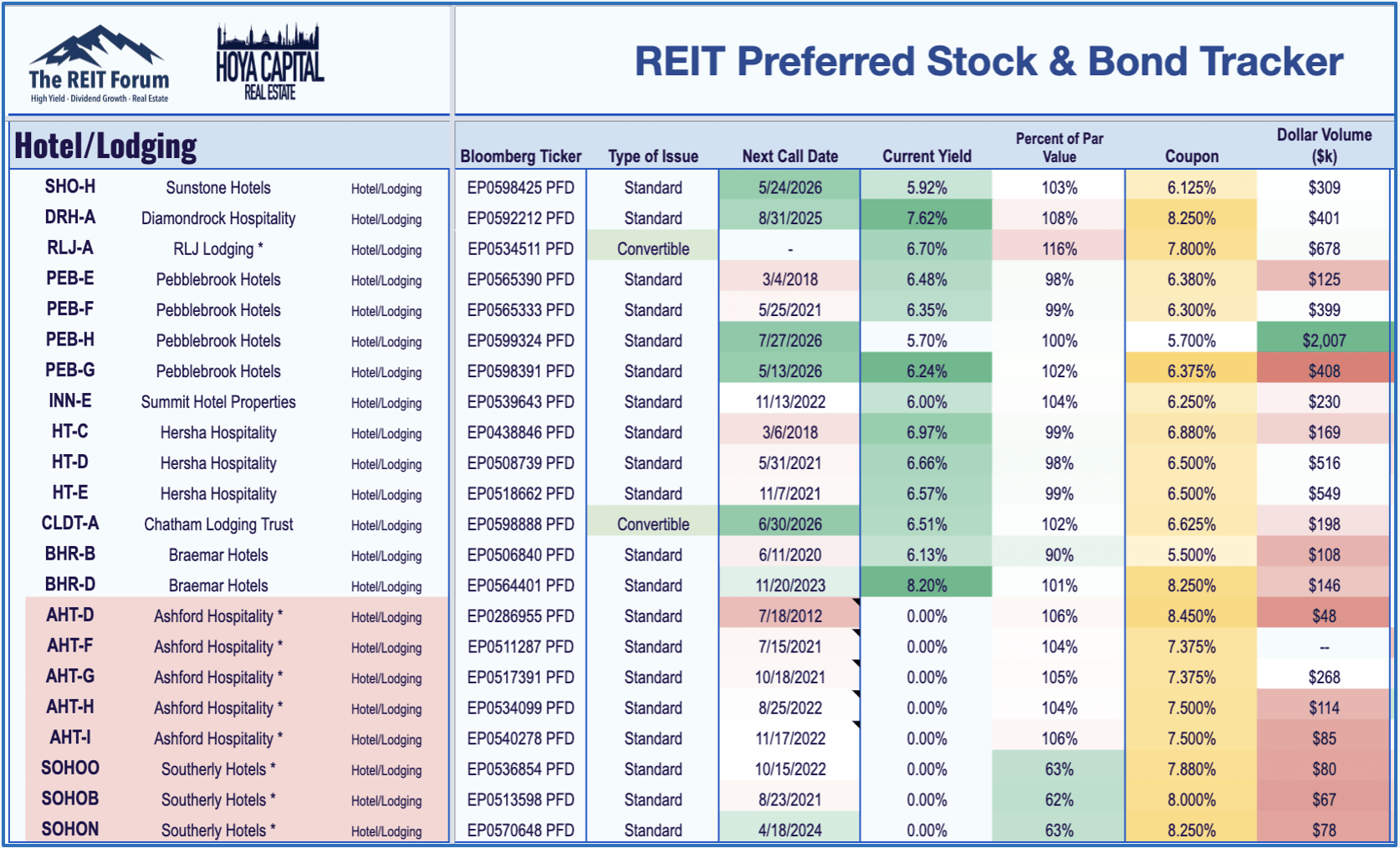Click the Current Yield column header
This screenshot has height=848, width=1400.
coord(927,156)
